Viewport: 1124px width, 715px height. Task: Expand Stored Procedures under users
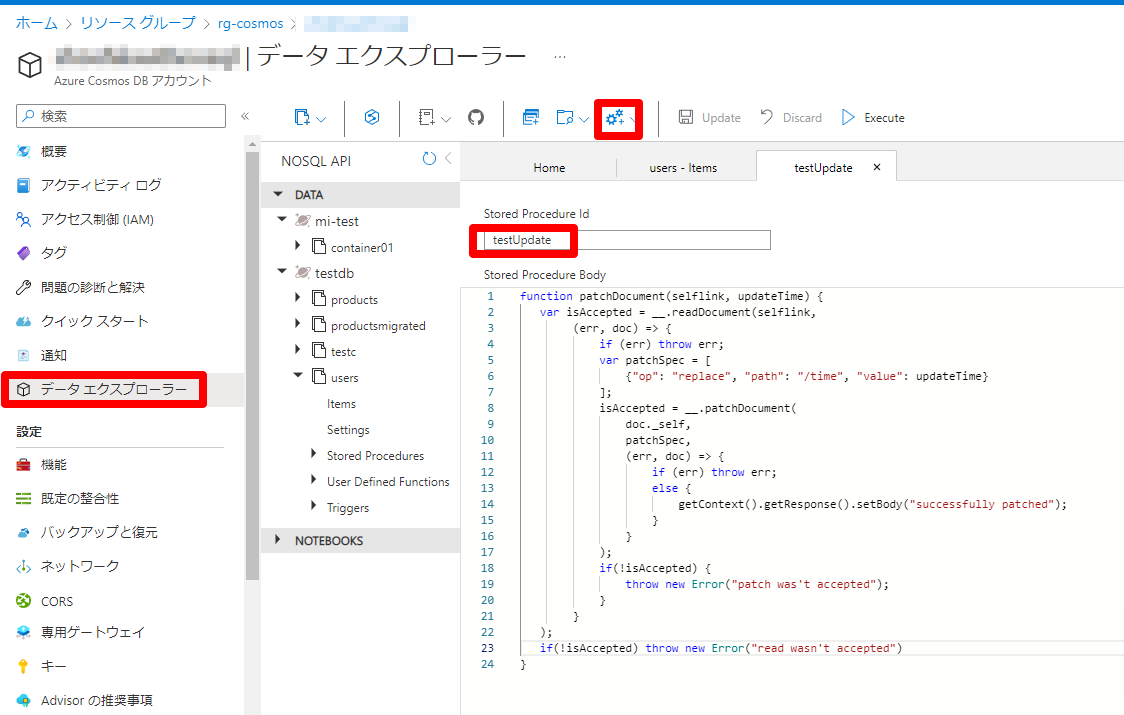click(x=313, y=453)
